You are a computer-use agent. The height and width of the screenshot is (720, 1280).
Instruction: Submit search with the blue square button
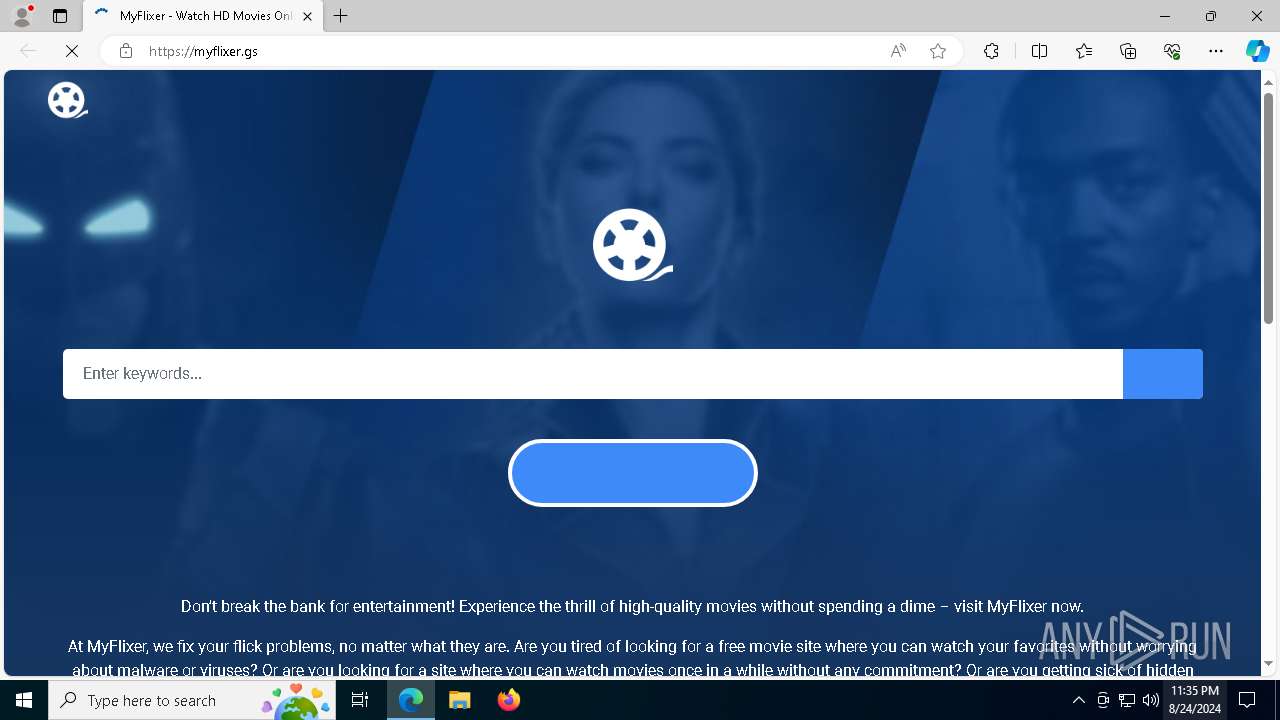tap(1163, 374)
